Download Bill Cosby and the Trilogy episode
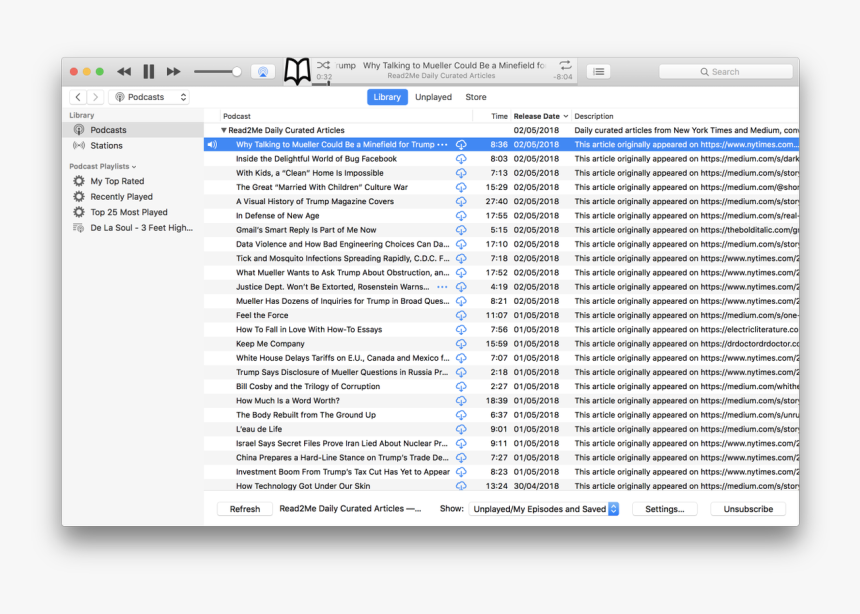Viewport: 860px width, 614px height. click(461, 387)
